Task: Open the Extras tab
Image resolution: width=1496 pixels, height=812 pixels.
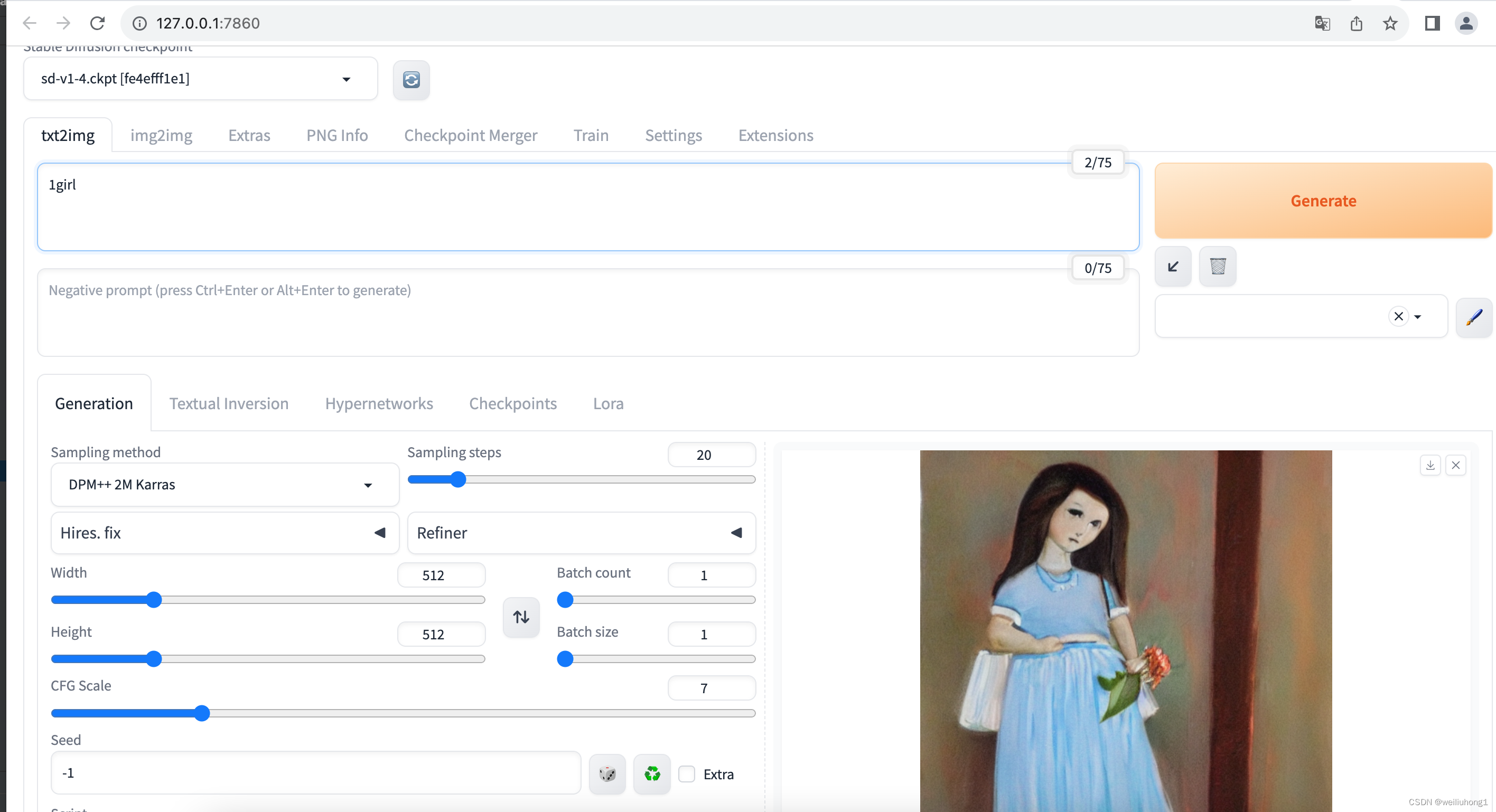Action: click(249, 135)
